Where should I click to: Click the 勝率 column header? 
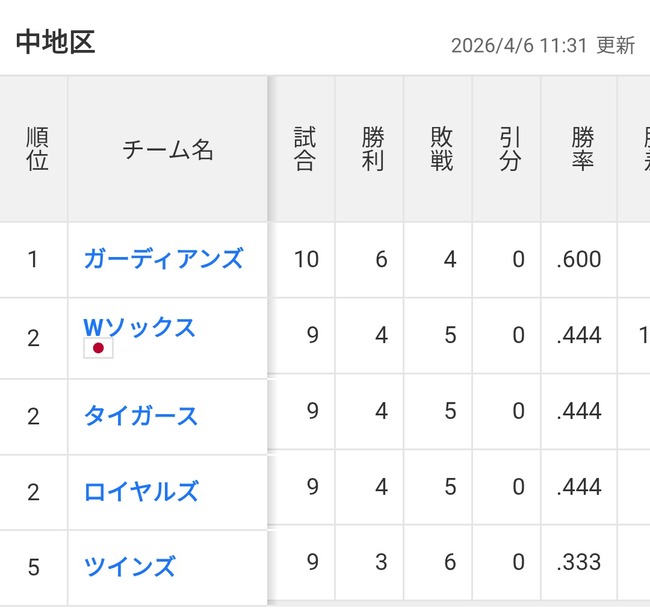tap(582, 150)
